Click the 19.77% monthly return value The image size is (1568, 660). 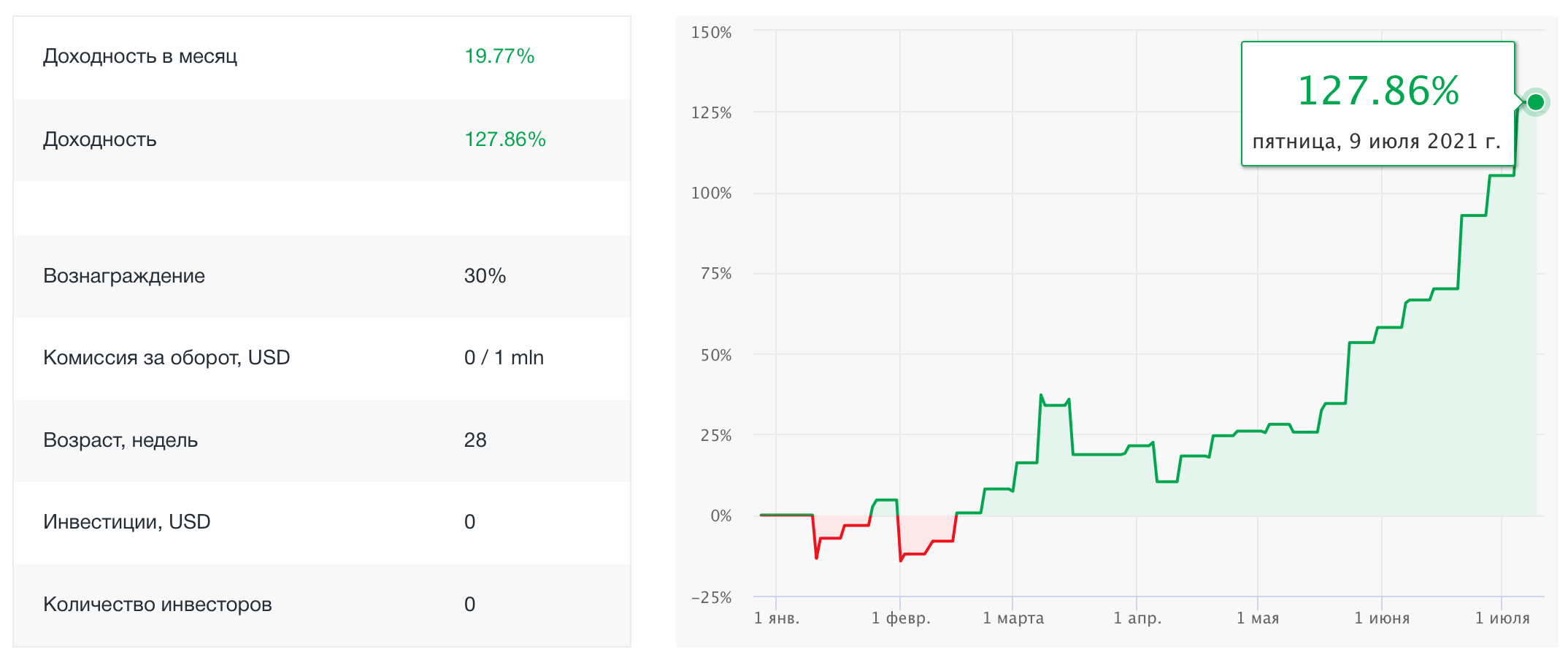coord(499,57)
